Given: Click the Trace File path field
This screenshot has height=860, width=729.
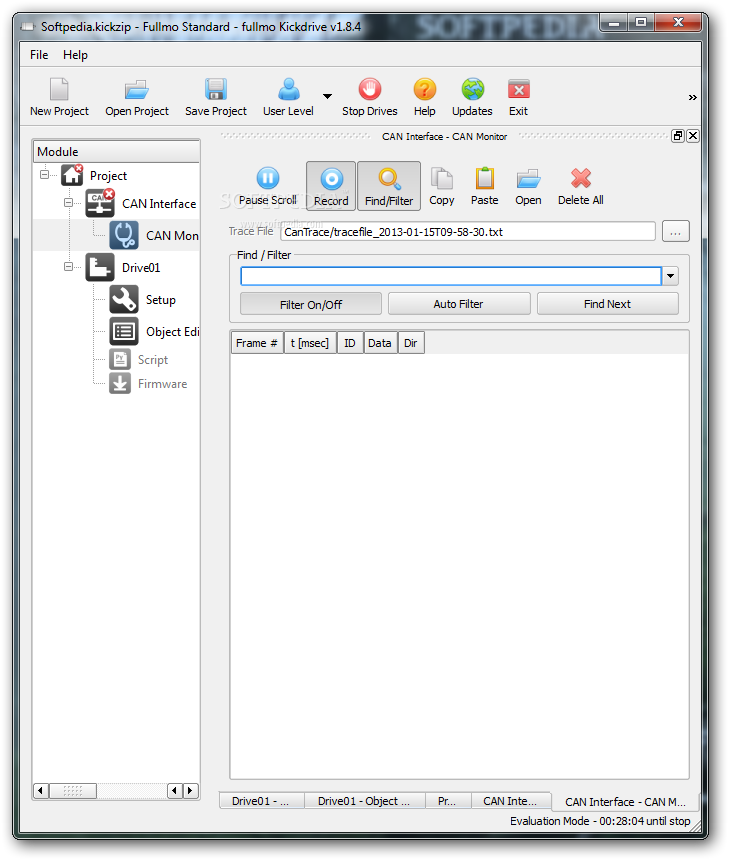Looking at the screenshot, I should click(468, 231).
